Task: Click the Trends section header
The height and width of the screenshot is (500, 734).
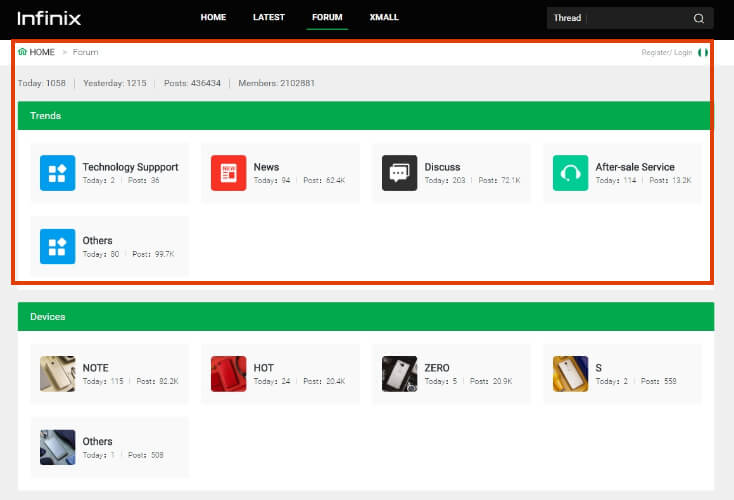Action: [366, 116]
